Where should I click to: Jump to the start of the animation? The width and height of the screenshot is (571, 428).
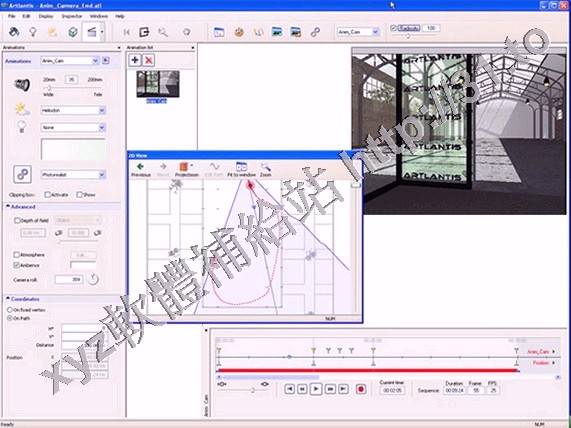(x=290, y=389)
